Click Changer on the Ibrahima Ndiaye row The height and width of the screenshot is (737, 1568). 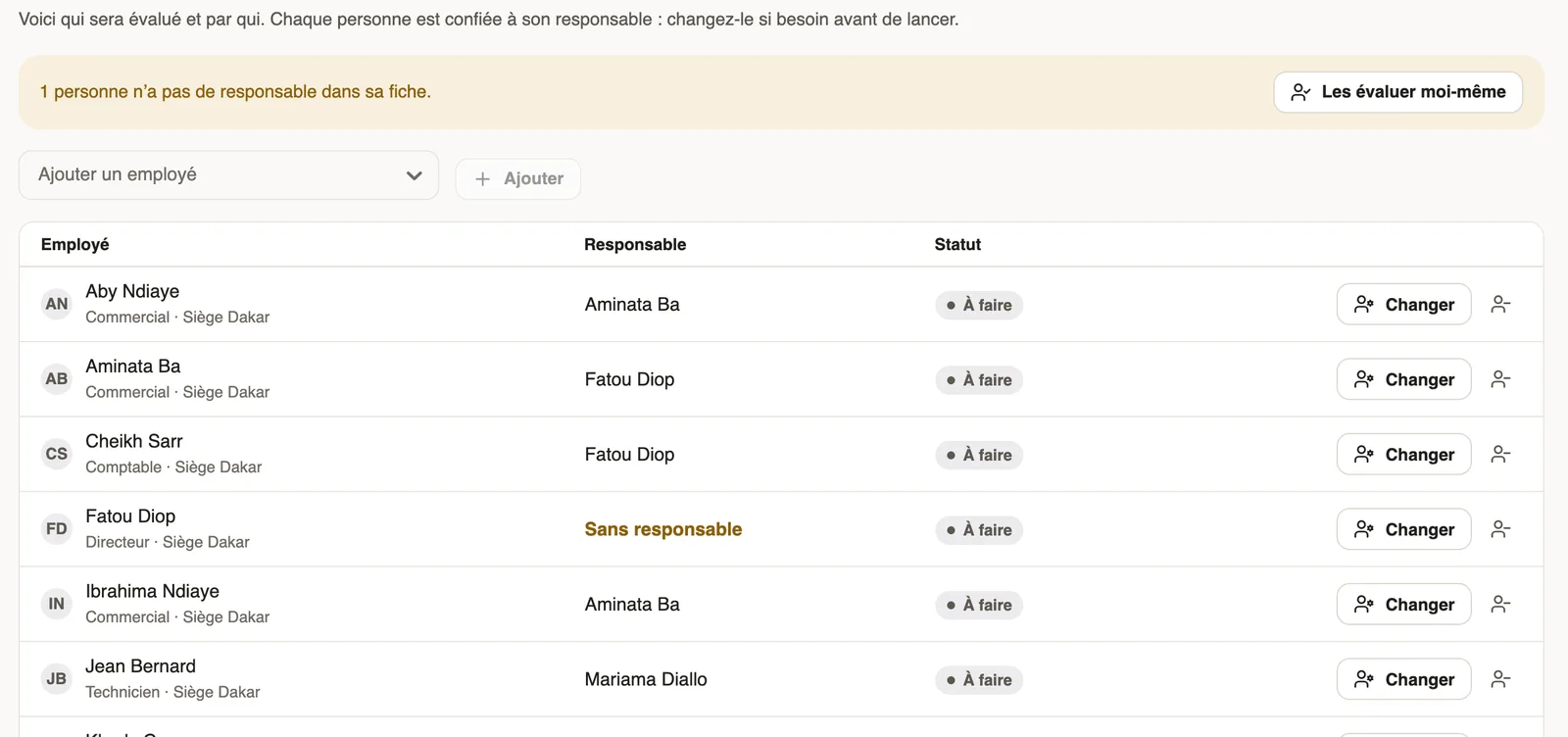(x=1403, y=605)
